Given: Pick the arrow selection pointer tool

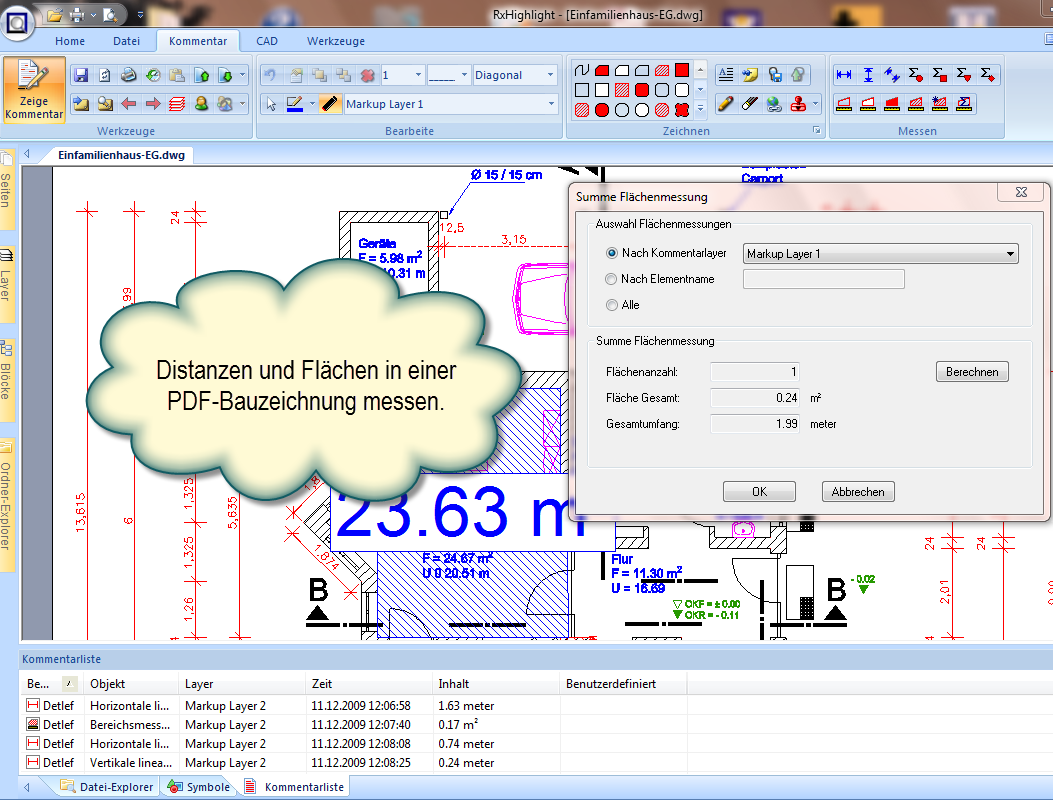Looking at the screenshot, I should click(x=270, y=104).
